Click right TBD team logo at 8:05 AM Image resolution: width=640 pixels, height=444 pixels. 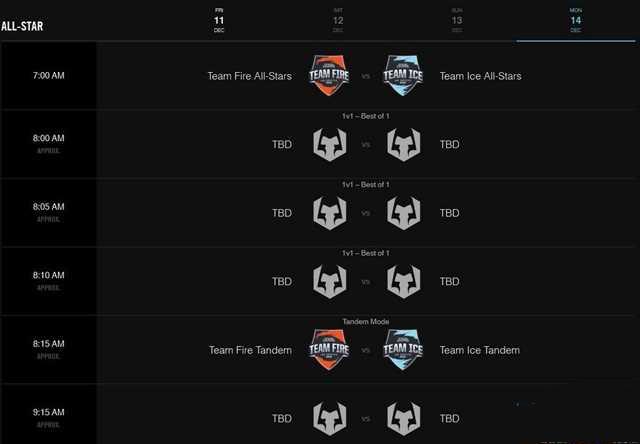point(403,213)
